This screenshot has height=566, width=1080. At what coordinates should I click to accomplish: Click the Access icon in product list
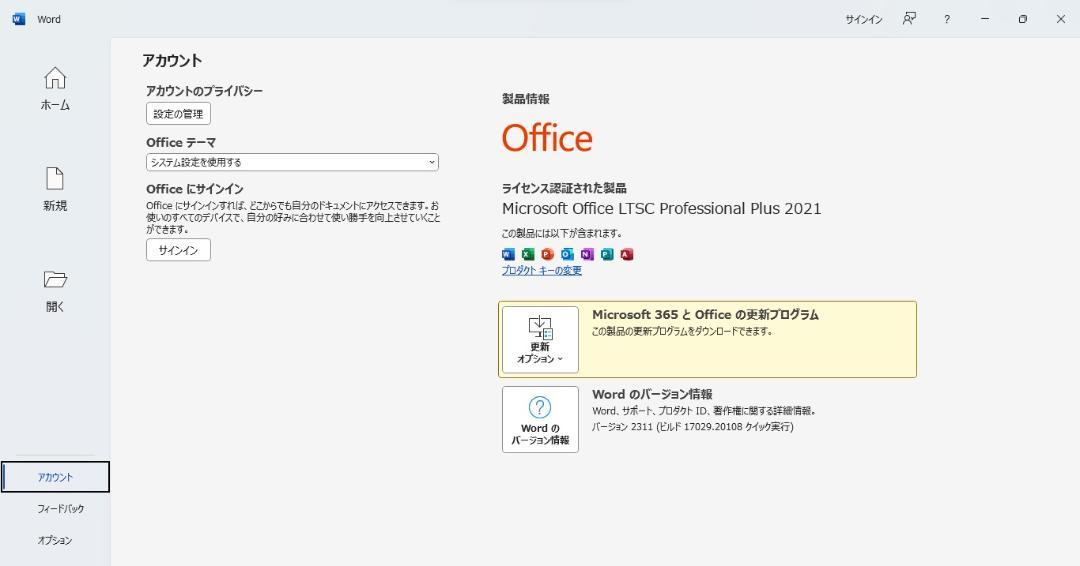[627, 254]
